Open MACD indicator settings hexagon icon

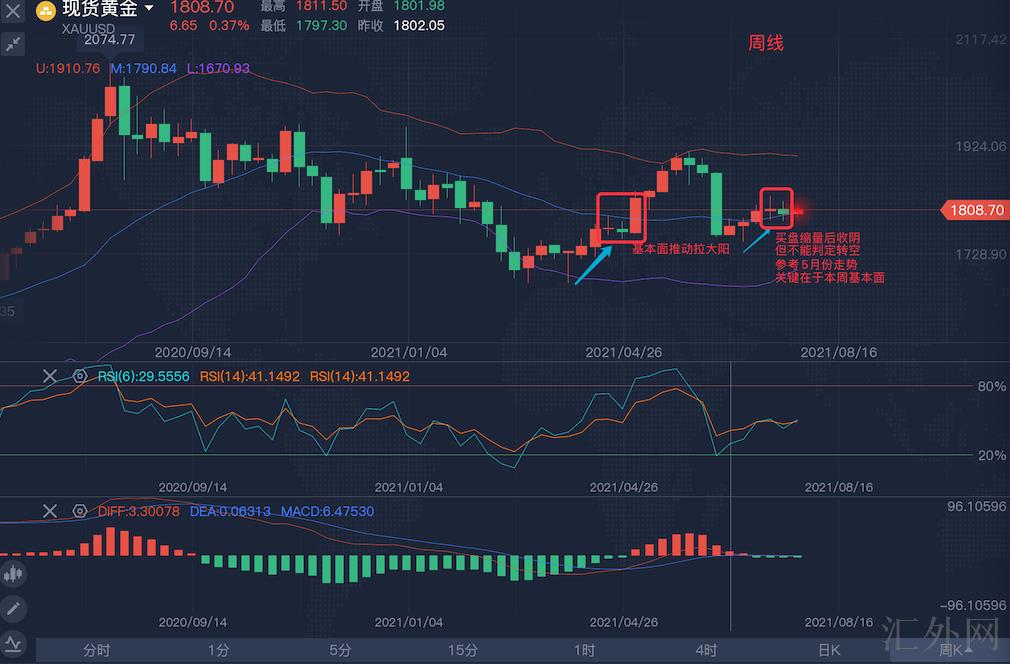pyautogui.click(x=80, y=511)
